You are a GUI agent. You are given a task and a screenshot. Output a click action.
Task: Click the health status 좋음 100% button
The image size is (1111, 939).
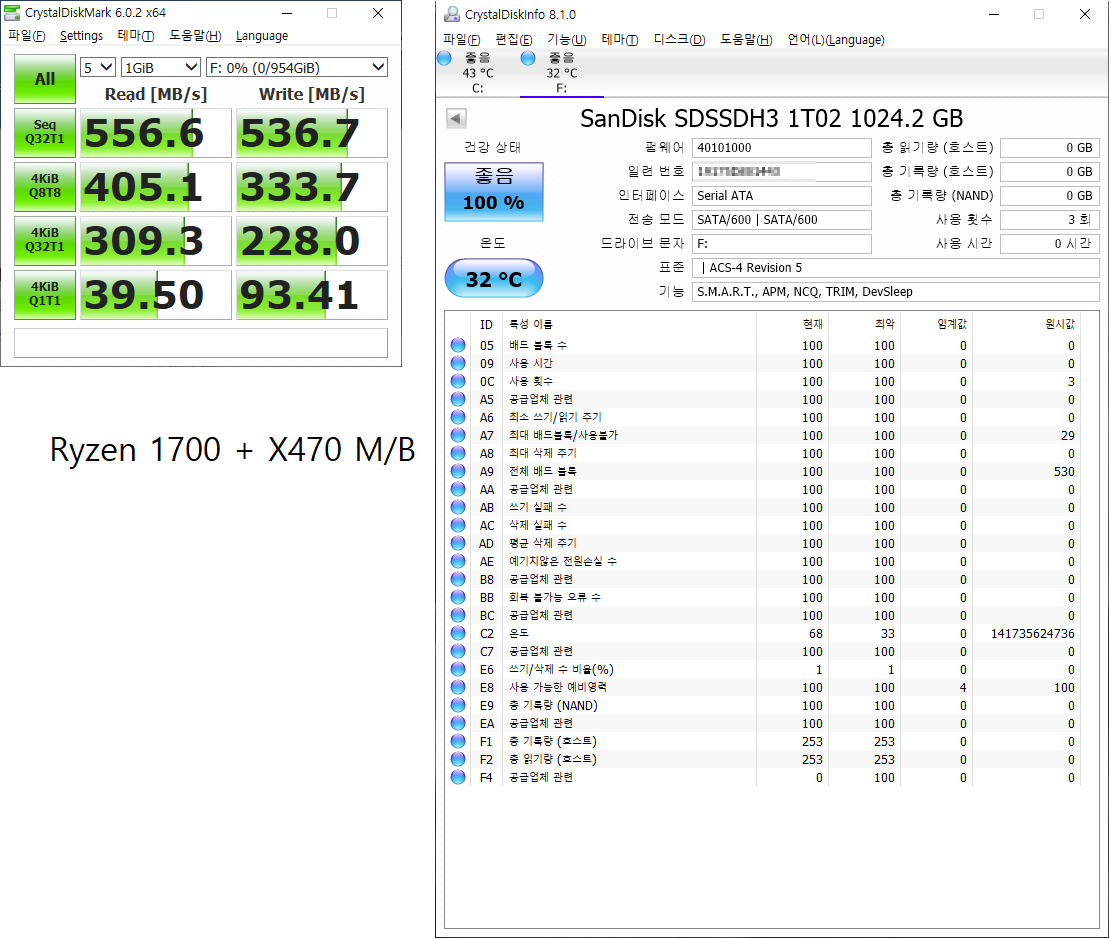(494, 191)
